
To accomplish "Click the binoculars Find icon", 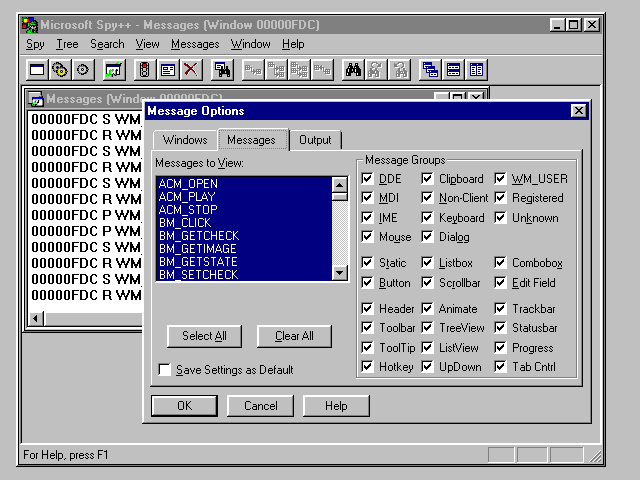I will 353,70.
